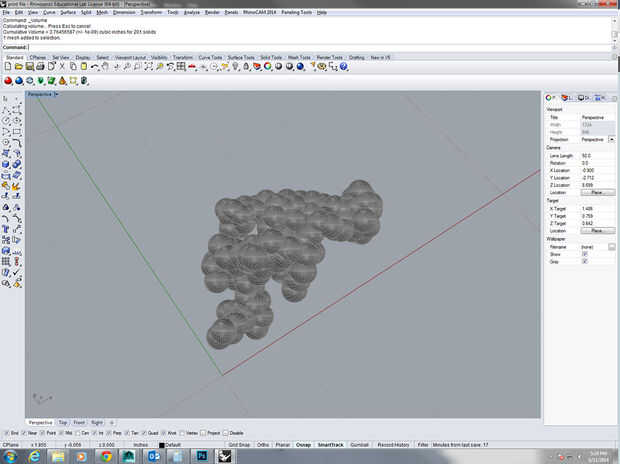This screenshot has width=620, height=464.
Task: Select the Circle tool in left sidebar
Action: coord(6,120)
